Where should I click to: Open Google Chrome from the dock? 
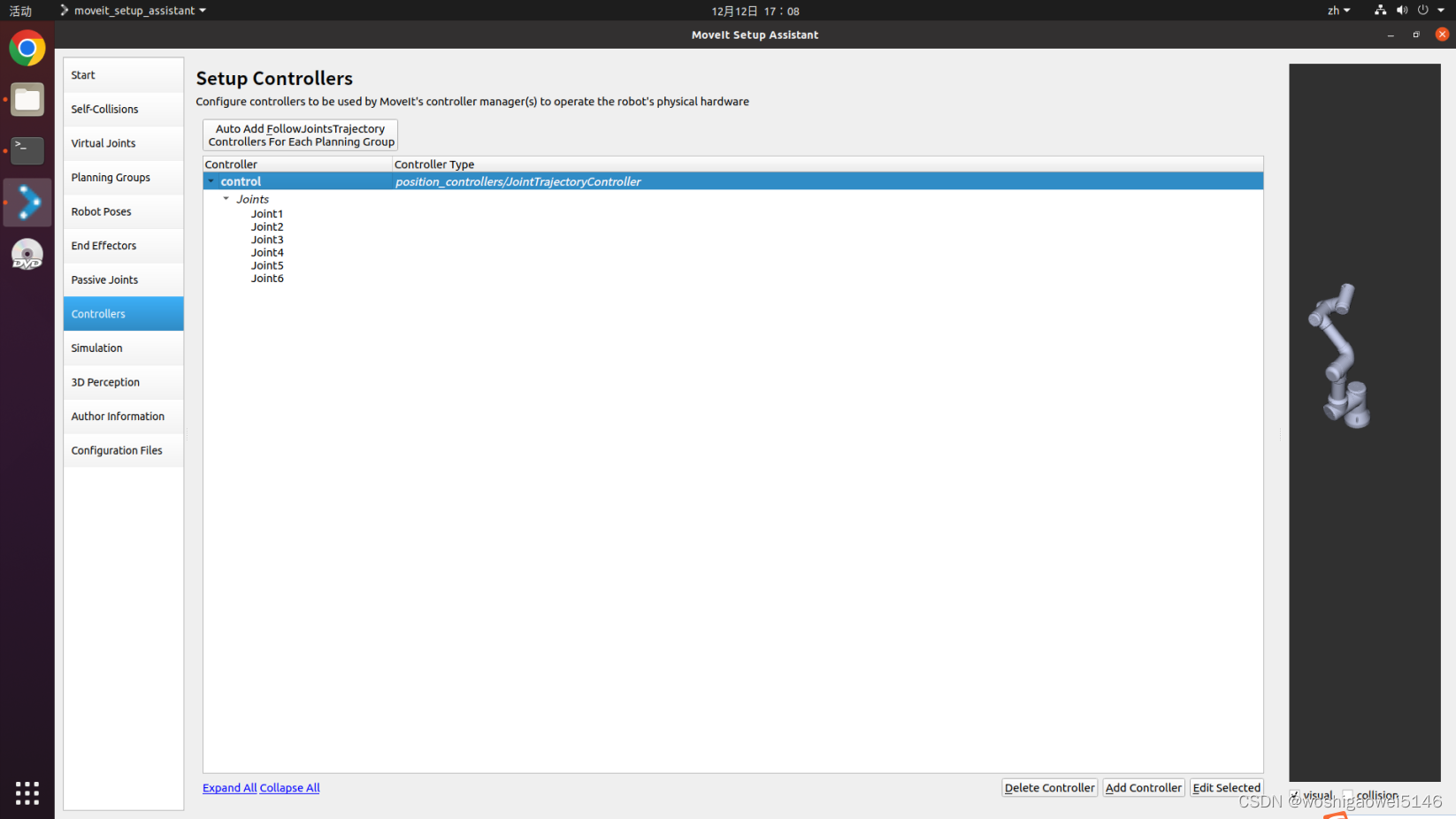(27, 48)
